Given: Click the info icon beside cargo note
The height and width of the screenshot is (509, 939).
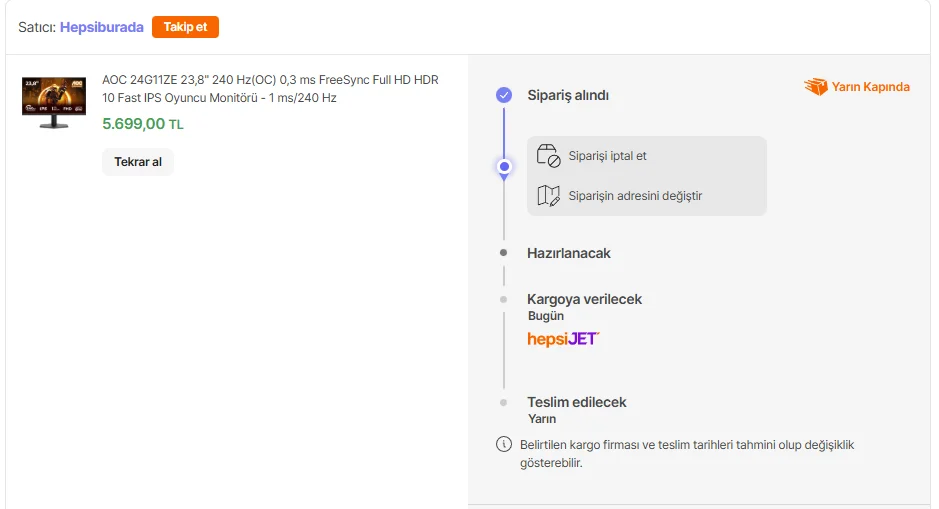Looking at the screenshot, I should pos(504,444).
